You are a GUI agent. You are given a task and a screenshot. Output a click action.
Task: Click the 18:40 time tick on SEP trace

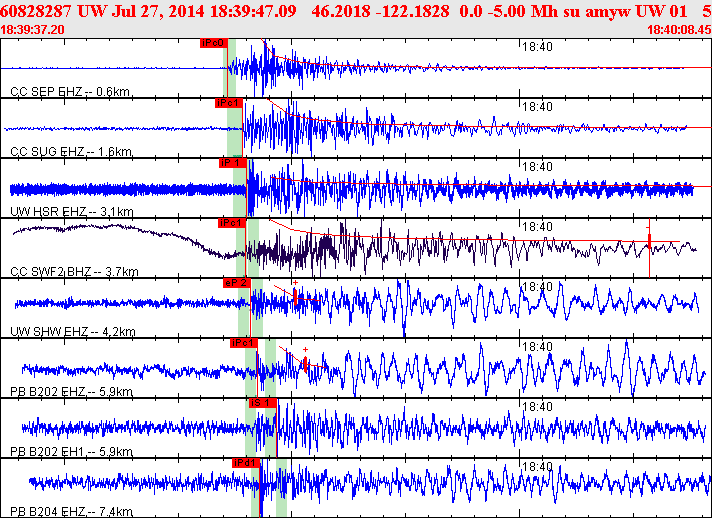[x=538, y=47]
